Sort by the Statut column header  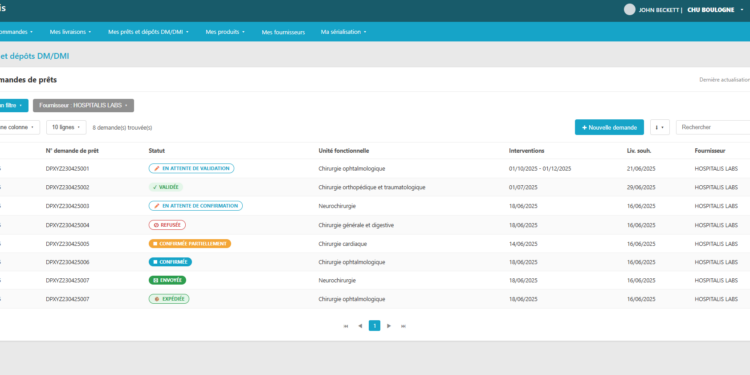pos(156,151)
